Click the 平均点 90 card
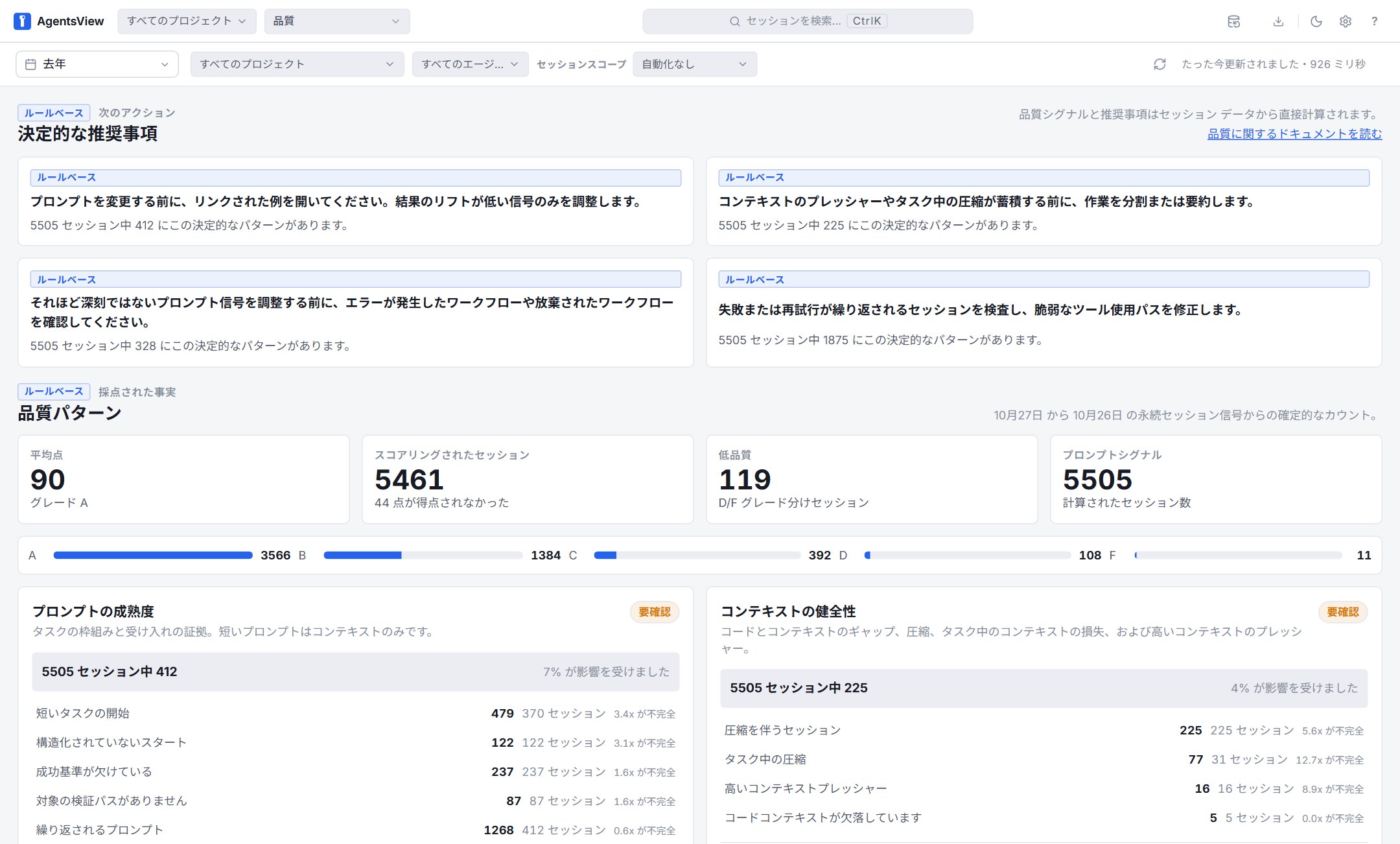 [183, 479]
